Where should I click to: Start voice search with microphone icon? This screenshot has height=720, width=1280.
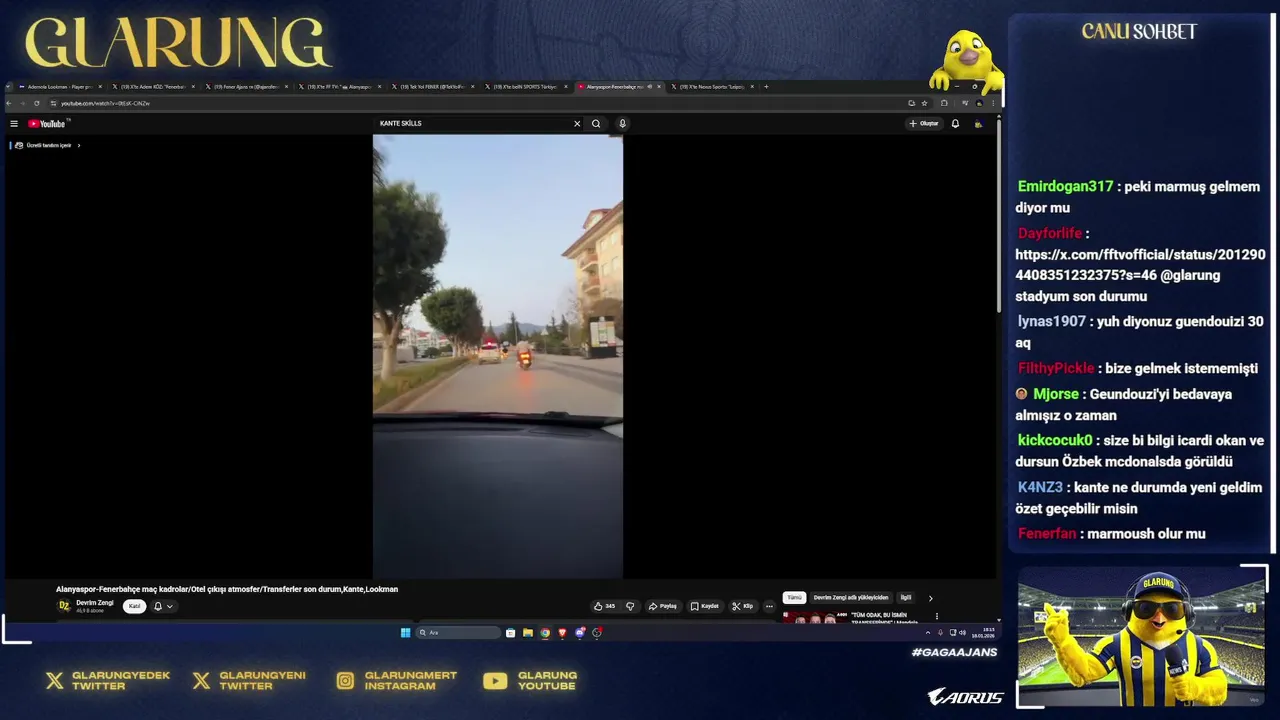click(x=622, y=124)
